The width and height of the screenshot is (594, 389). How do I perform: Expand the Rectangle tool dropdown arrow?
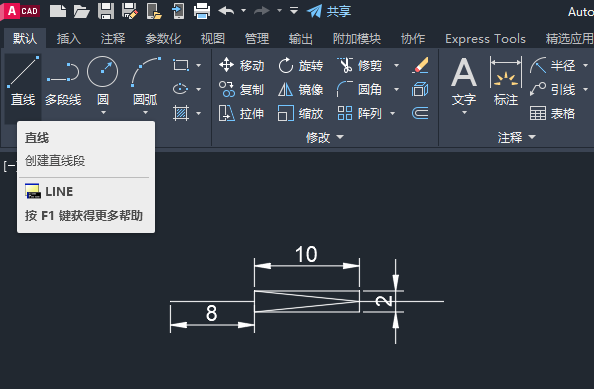[199, 66]
